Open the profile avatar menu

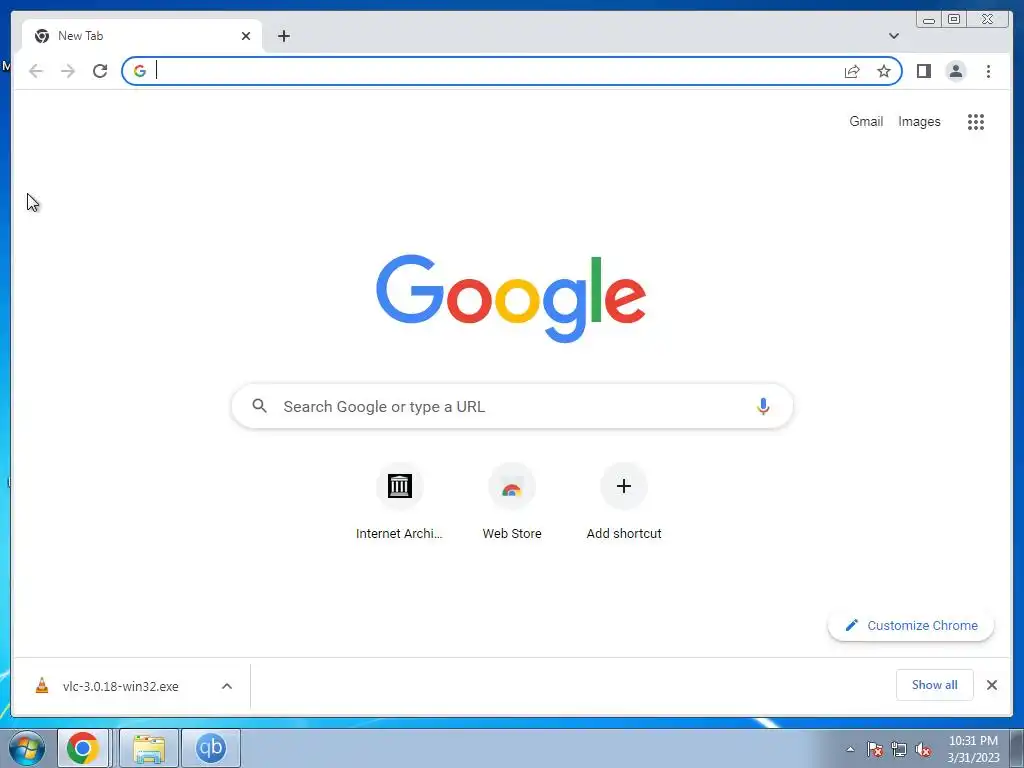click(x=955, y=71)
